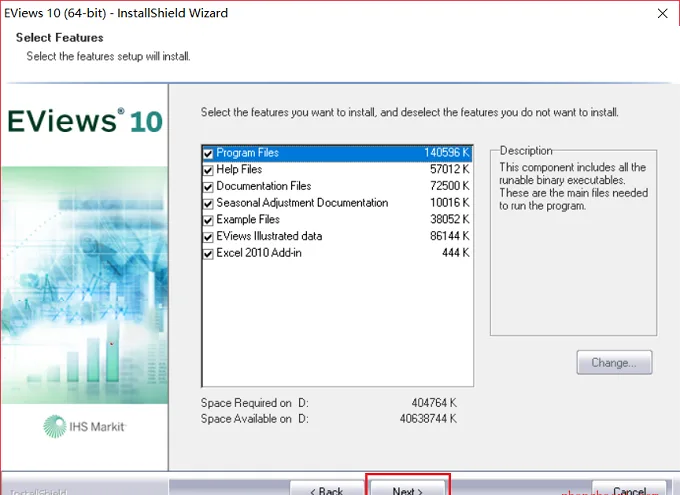Uncheck the Help Files checkbox
This screenshot has width=680, height=495.
208,170
